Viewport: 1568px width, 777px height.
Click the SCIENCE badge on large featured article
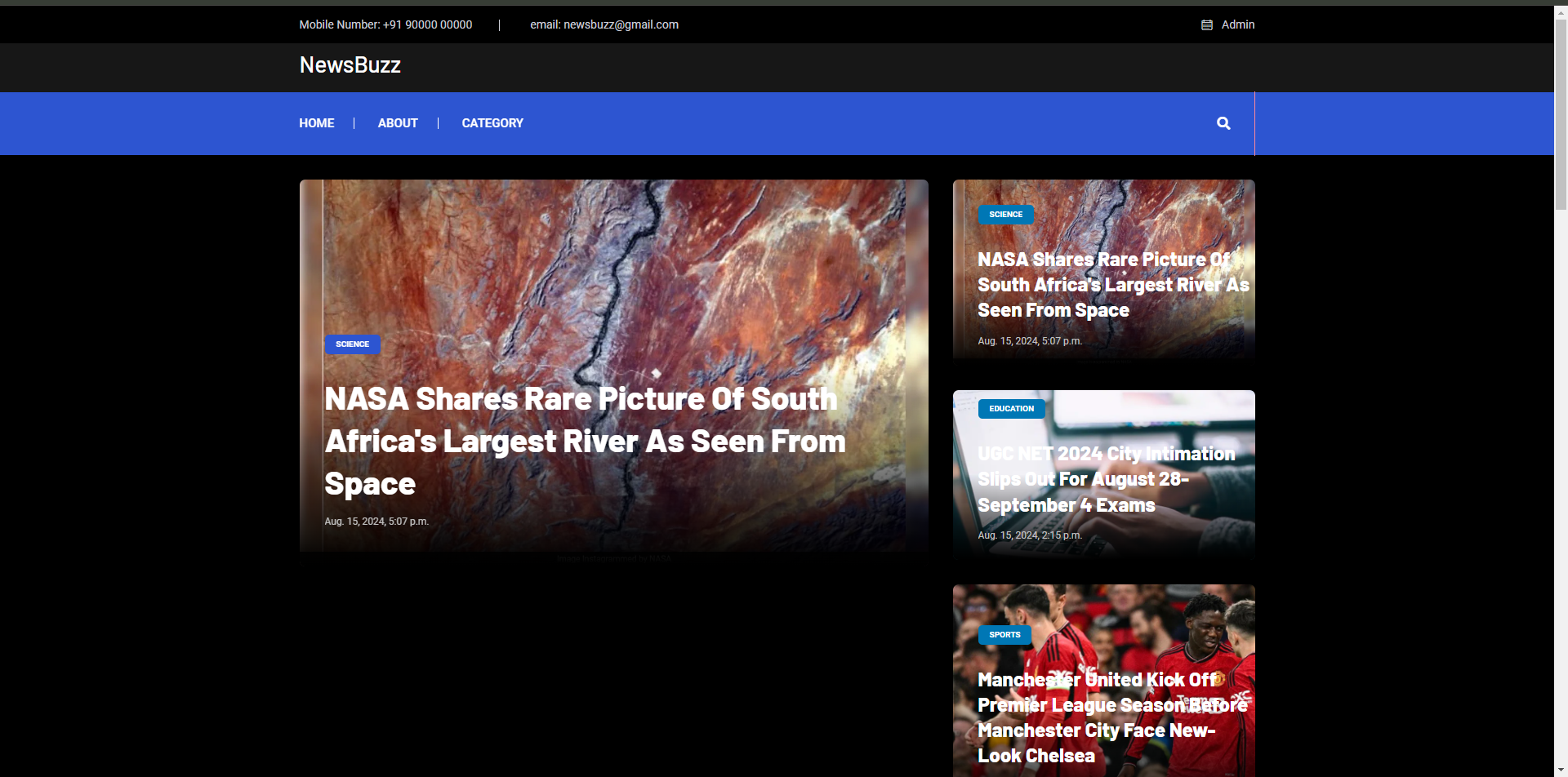click(352, 344)
